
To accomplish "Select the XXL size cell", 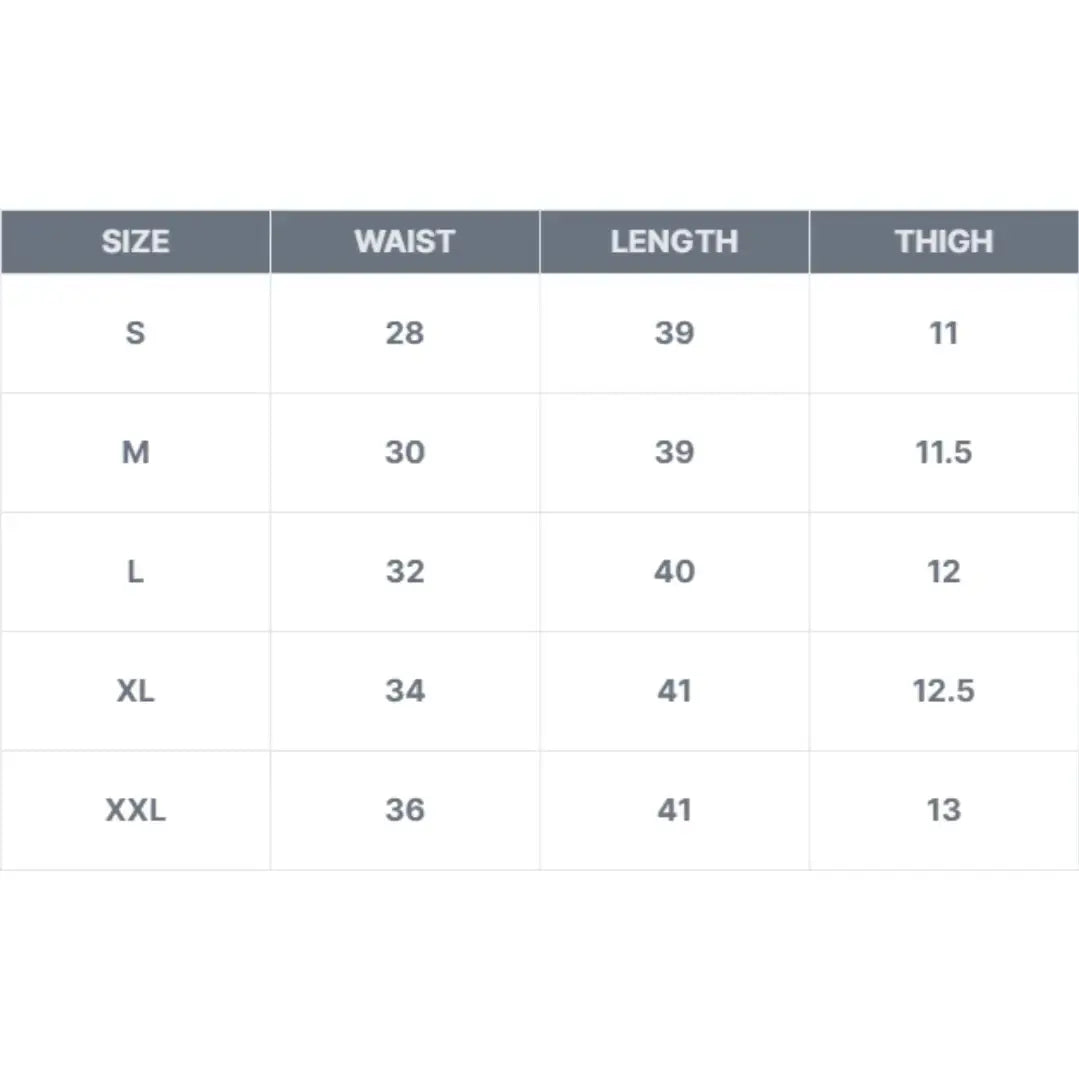I will click(136, 810).
